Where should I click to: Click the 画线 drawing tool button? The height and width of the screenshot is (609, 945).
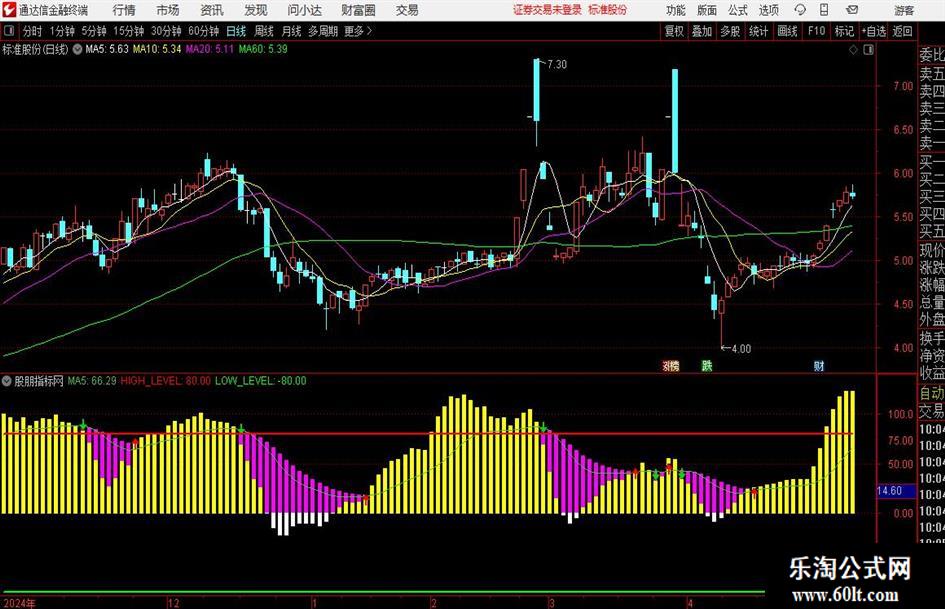pyautogui.click(x=788, y=31)
